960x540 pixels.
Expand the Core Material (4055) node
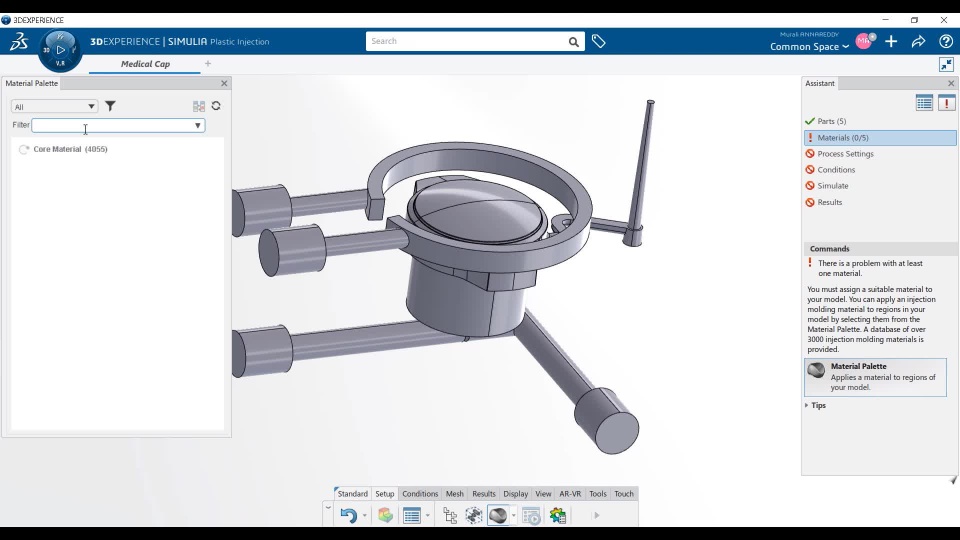[x=24, y=149]
